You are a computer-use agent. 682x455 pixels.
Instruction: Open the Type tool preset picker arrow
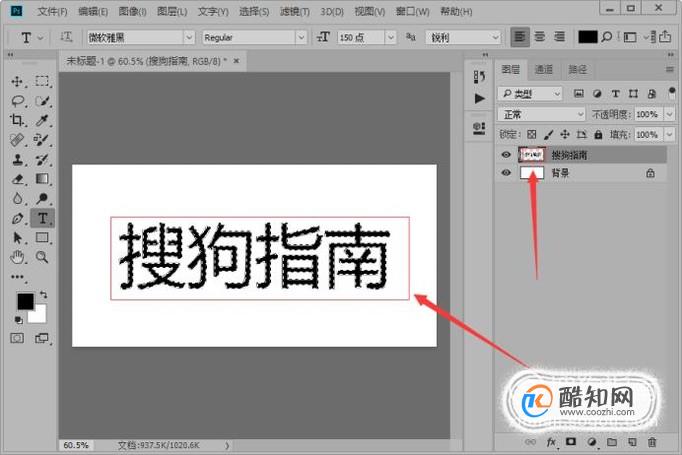(x=40, y=38)
